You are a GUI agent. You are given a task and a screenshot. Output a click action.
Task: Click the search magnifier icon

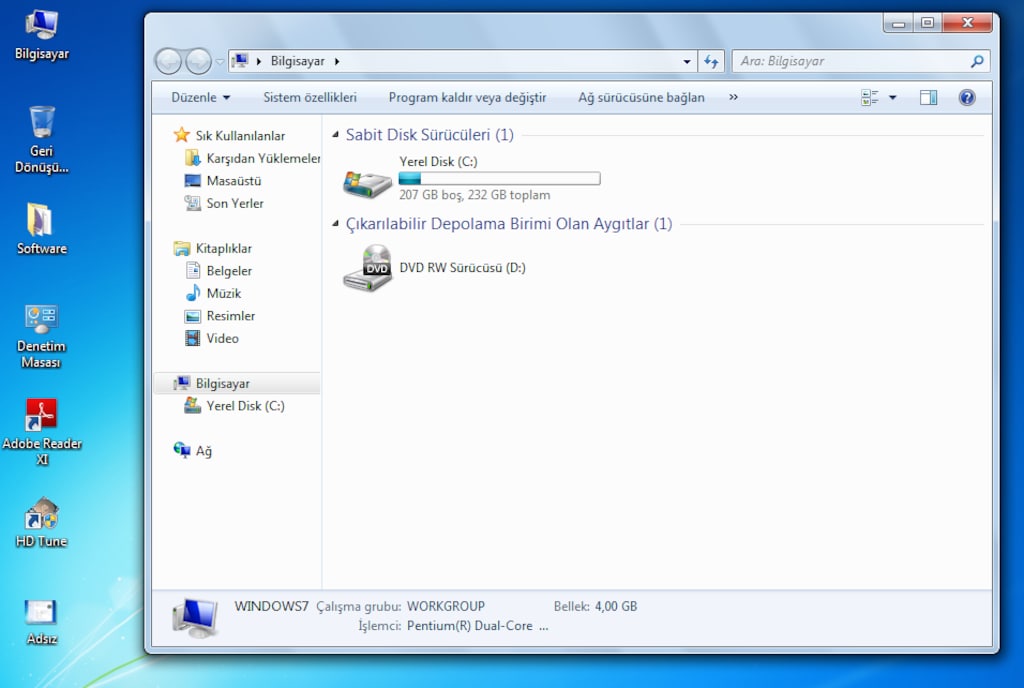click(977, 61)
